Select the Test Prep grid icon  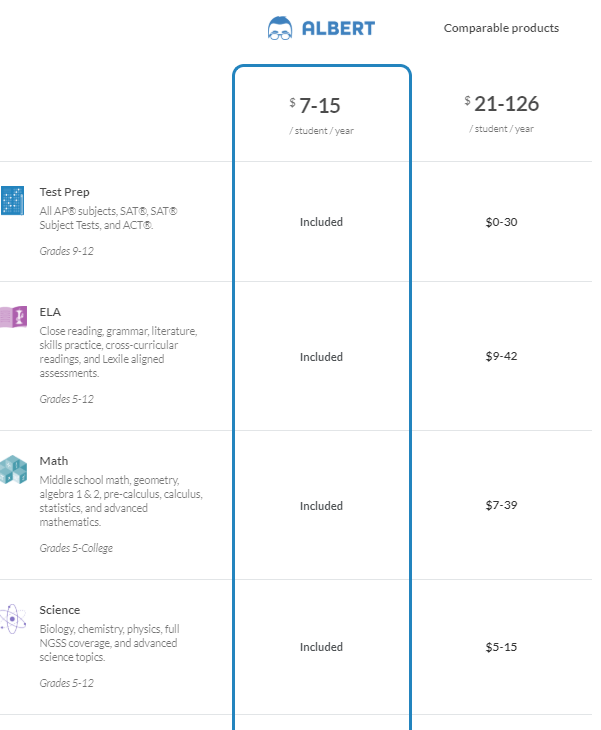(x=13, y=201)
